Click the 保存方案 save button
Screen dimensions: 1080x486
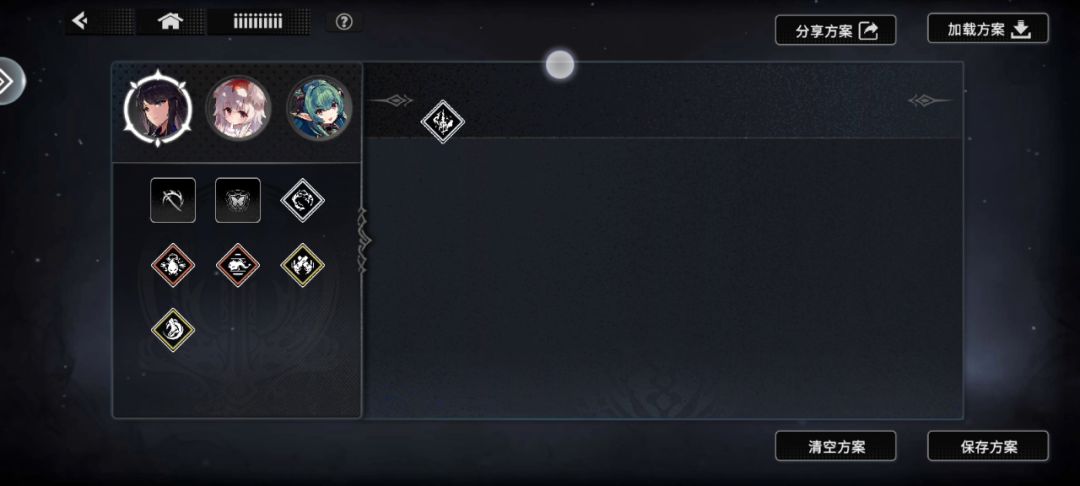tap(988, 446)
